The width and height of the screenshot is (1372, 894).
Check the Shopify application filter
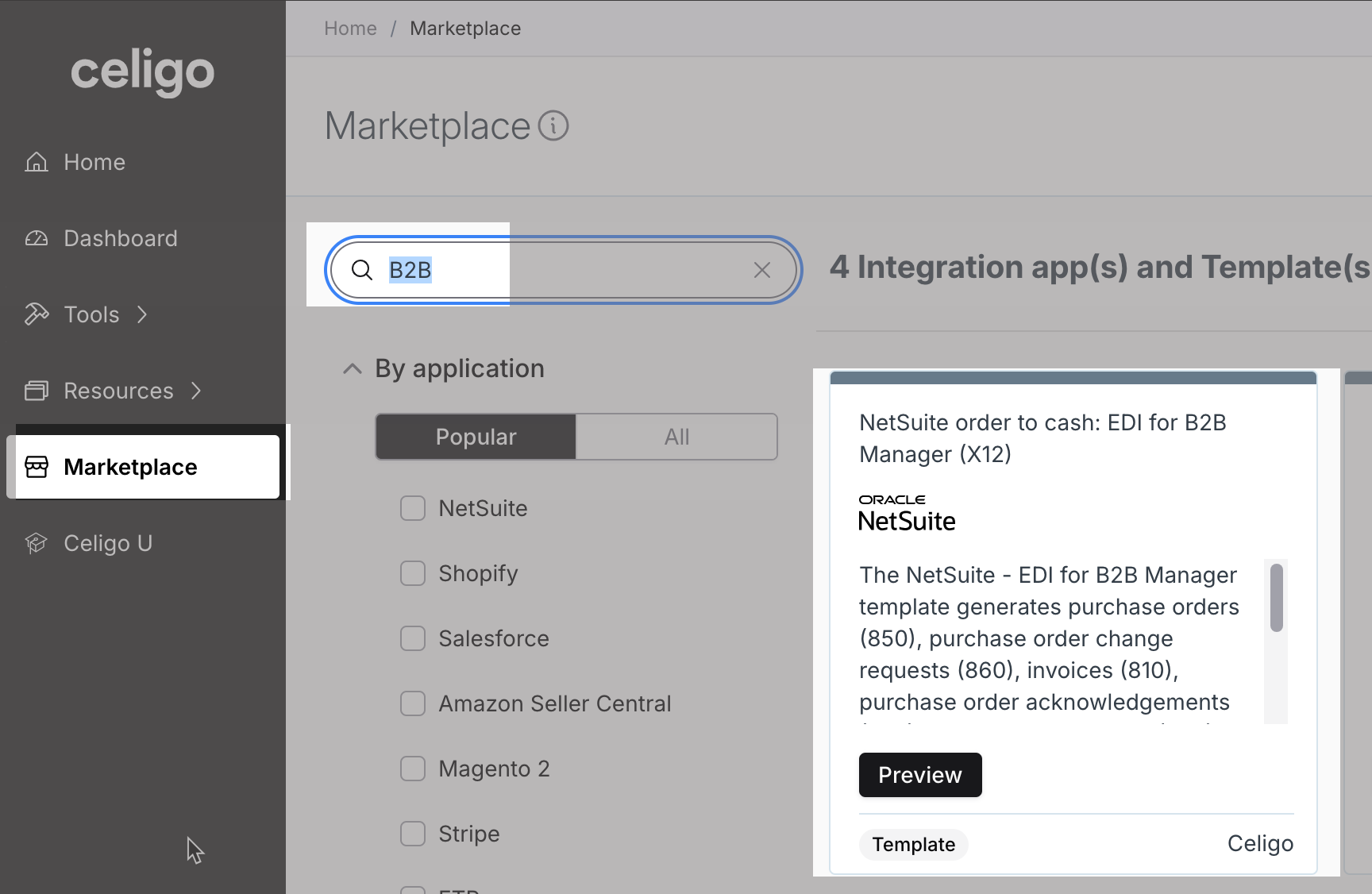tap(413, 573)
